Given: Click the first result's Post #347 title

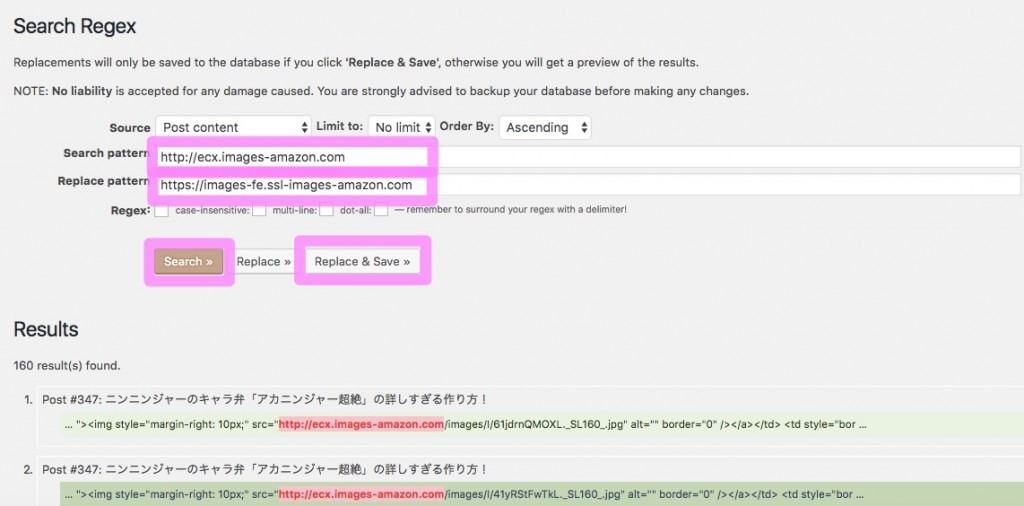Looking at the screenshot, I should pyautogui.click(x=265, y=399).
